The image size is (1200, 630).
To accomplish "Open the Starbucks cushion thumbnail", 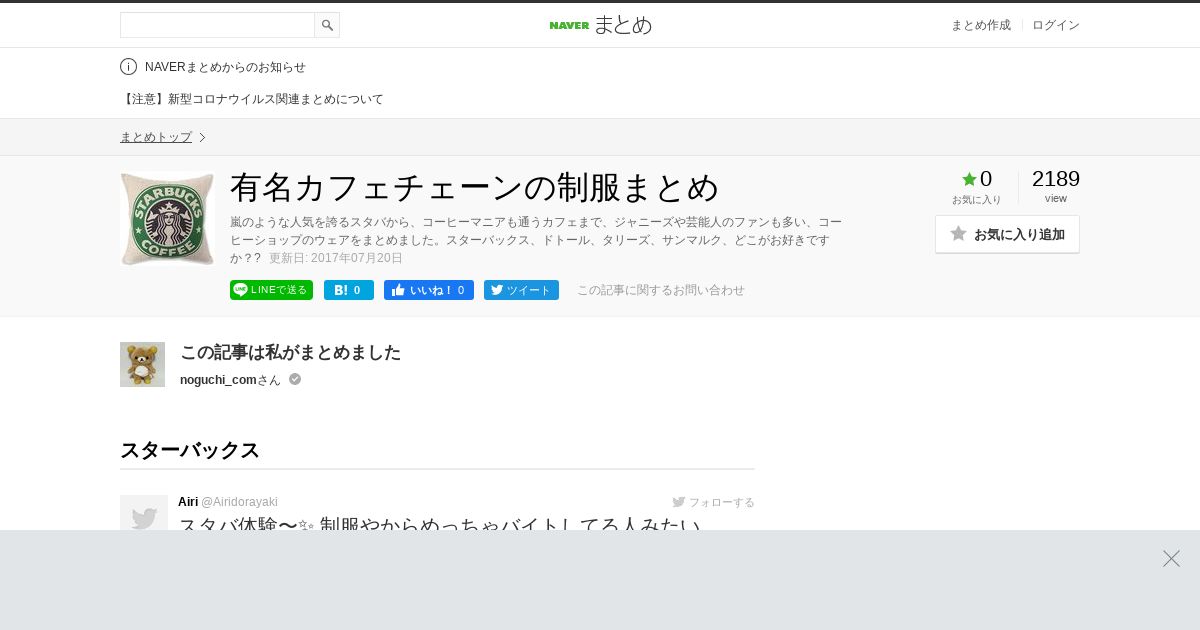I will tap(167, 219).
